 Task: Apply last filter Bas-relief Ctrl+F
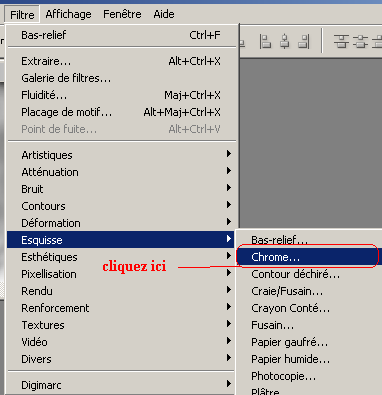122,35
